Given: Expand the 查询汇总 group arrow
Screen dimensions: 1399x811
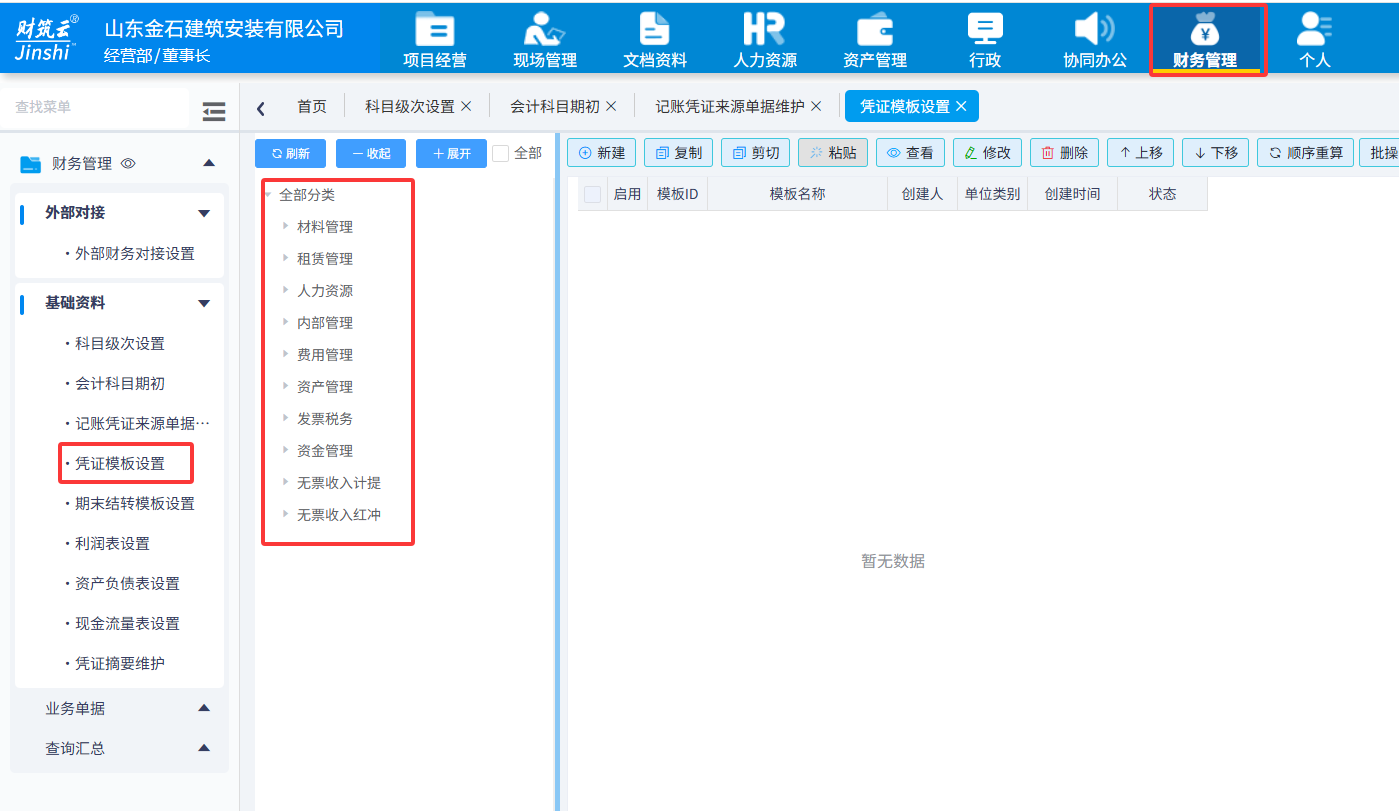Looking at the screenshot, I should [204, 748].
